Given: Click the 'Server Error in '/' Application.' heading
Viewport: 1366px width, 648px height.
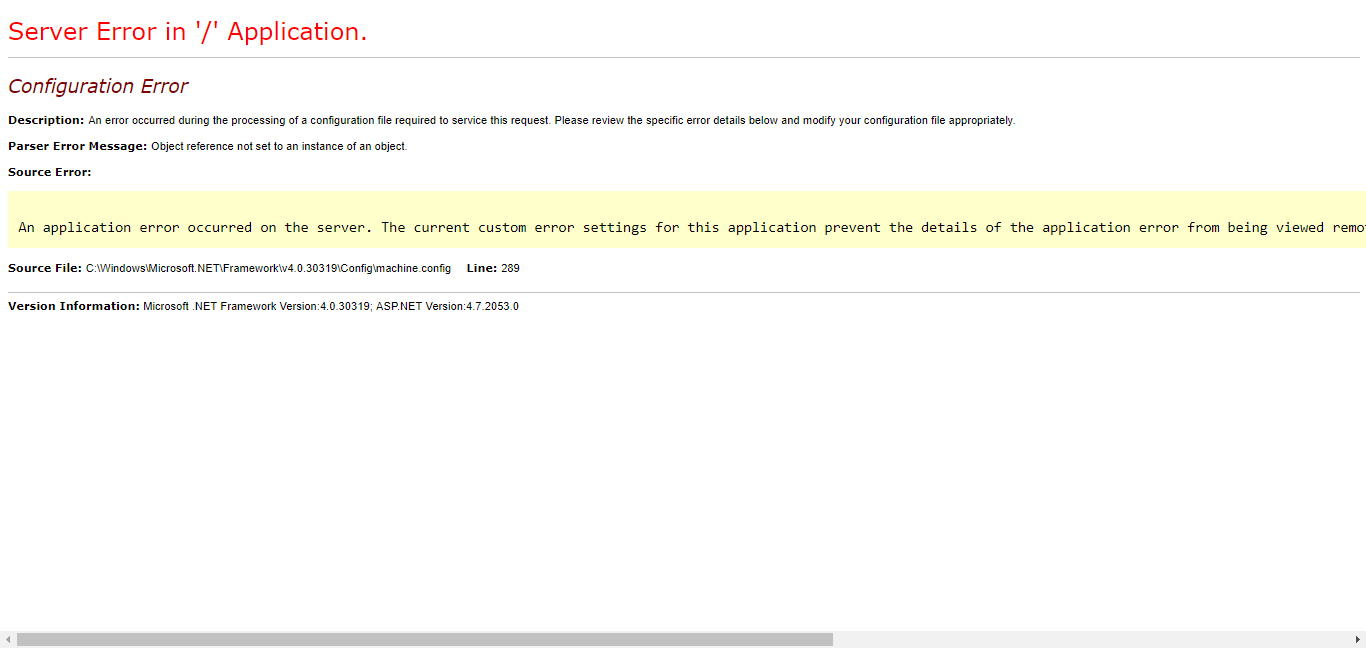Looking at the screenshot, I should tap(187, 32).
